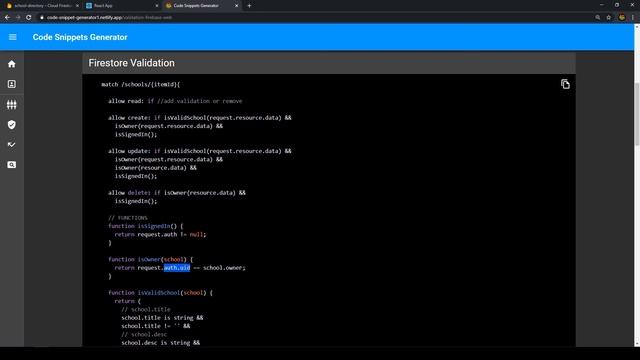Click '// school.title' comment
The height and width of the screenshot is (360, 640).
[x=146, y=309]
